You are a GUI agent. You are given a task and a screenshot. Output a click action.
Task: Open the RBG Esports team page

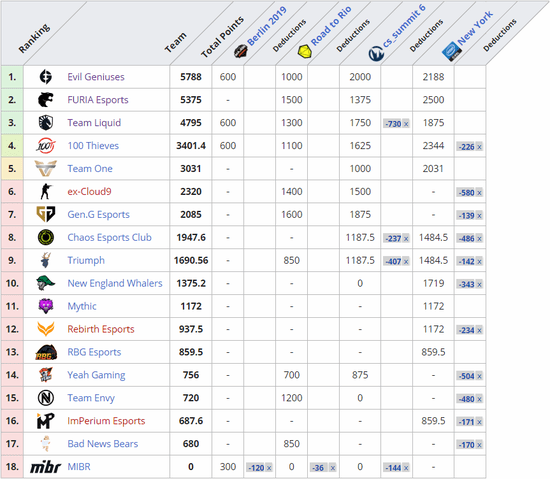point(94,352)
